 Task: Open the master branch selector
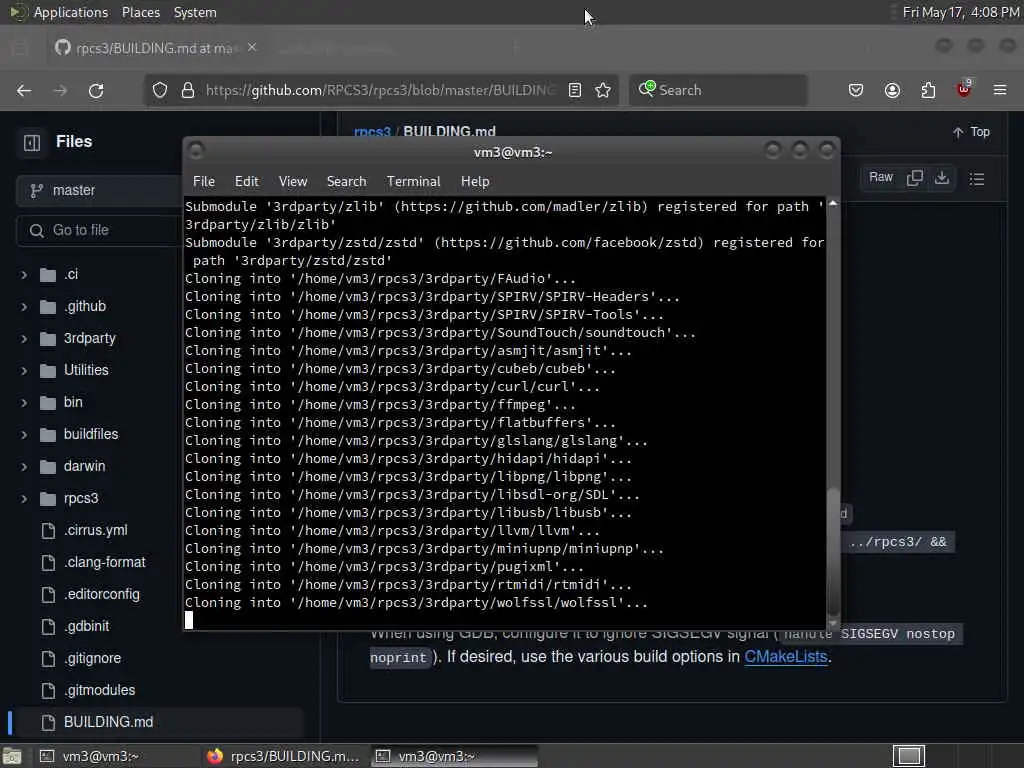tap(98, 191)
